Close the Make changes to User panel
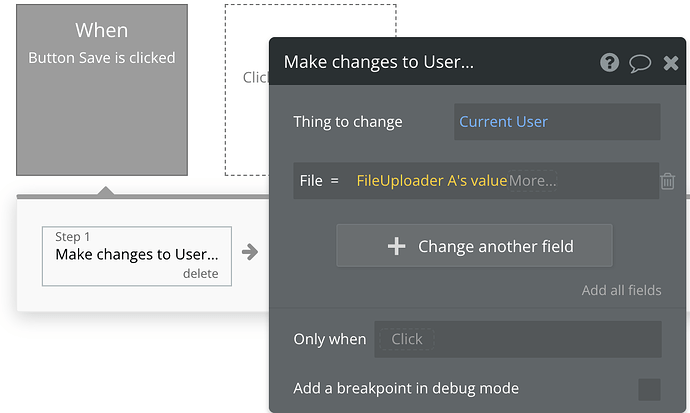Screen dimensions: 690x413 tap(671, 62)
